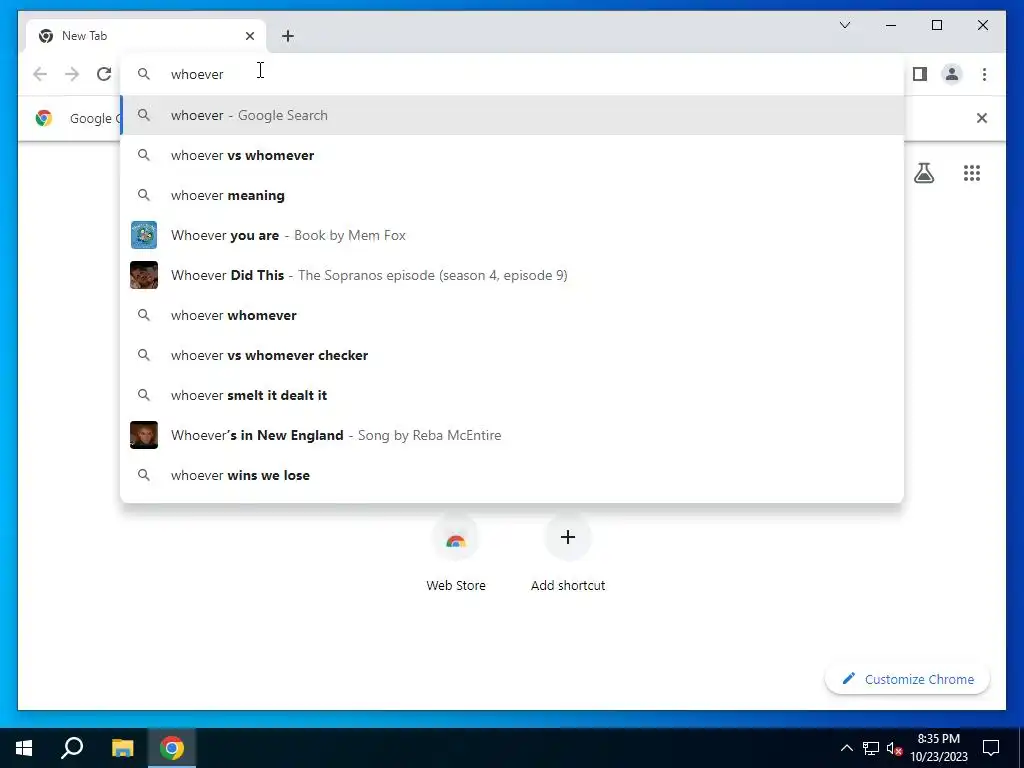Click the Sopranos episode thumbnail
Screen dimensions: 1024x768
pyautogui.click(x=144, y=275)
